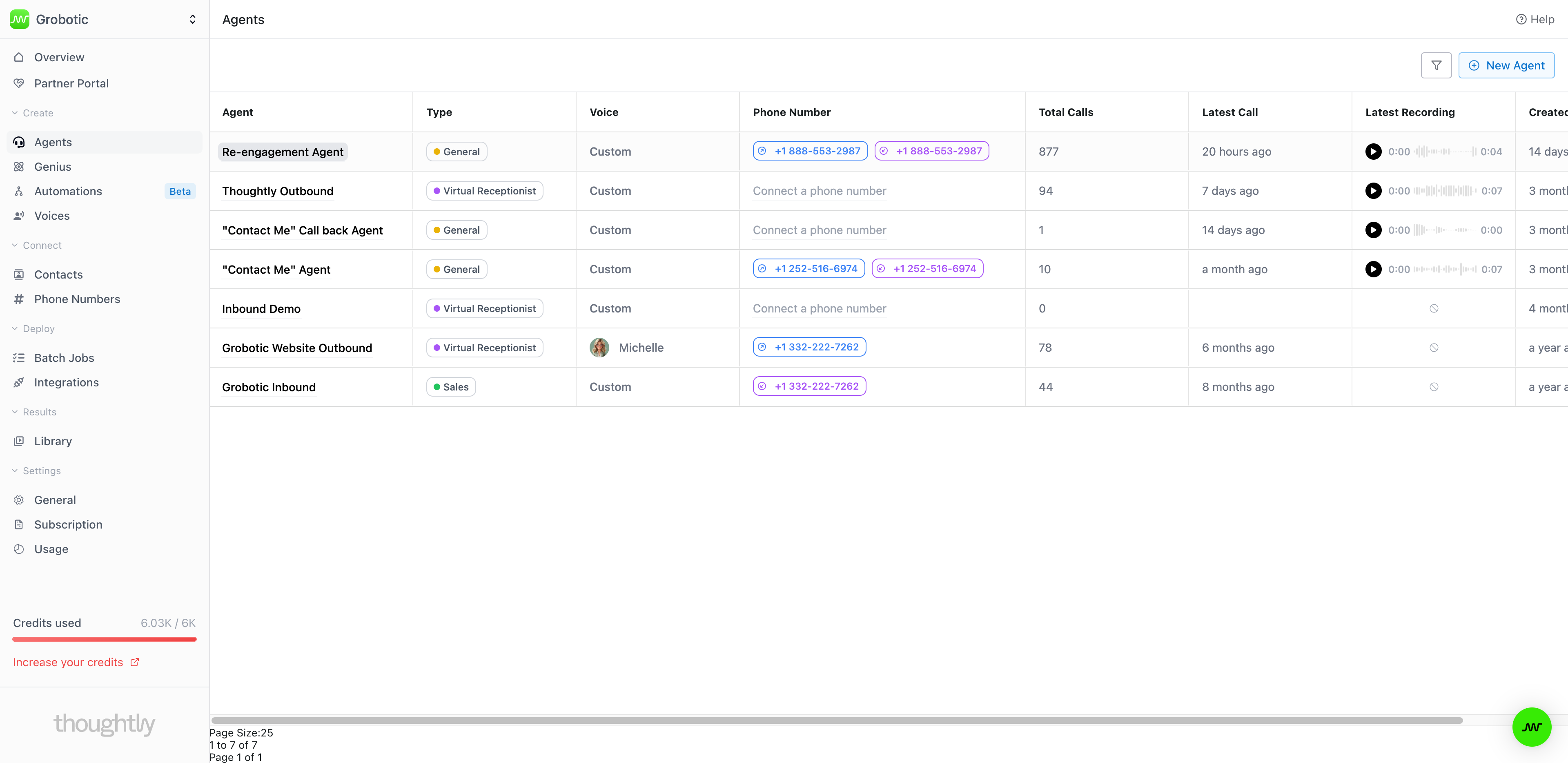Seek in Re-engagement Agent recording waveform

(1445, 152)
